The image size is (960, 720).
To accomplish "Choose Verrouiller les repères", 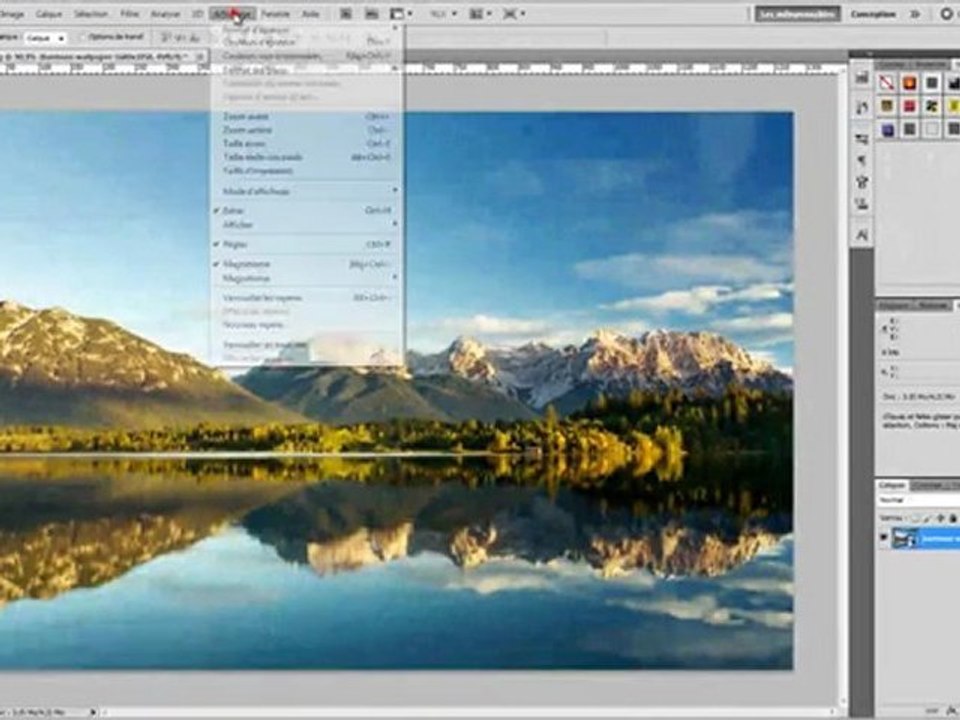I will coord(306,298).
